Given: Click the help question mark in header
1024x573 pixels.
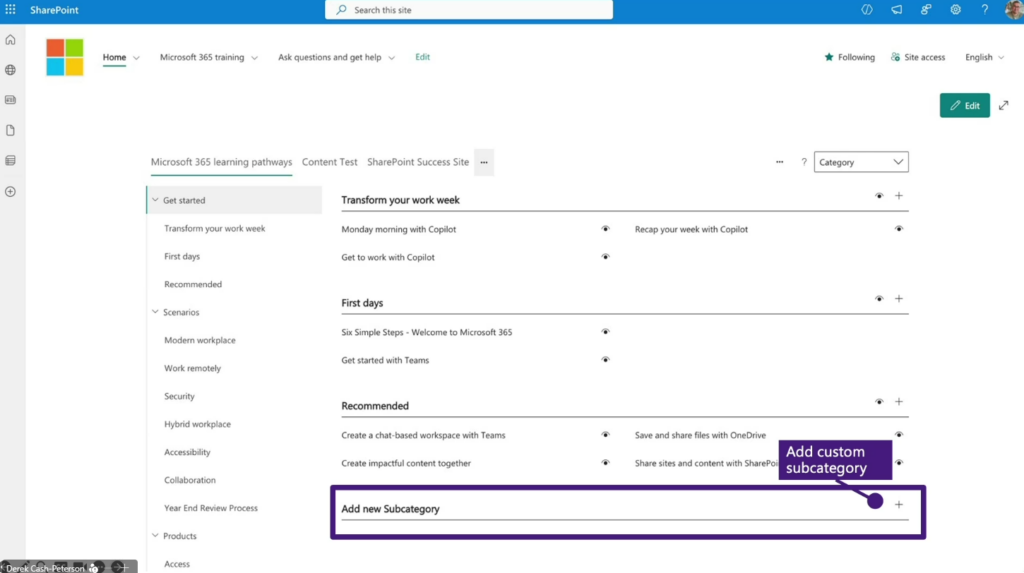Looking at the screenshot, I should pos(984,10).
